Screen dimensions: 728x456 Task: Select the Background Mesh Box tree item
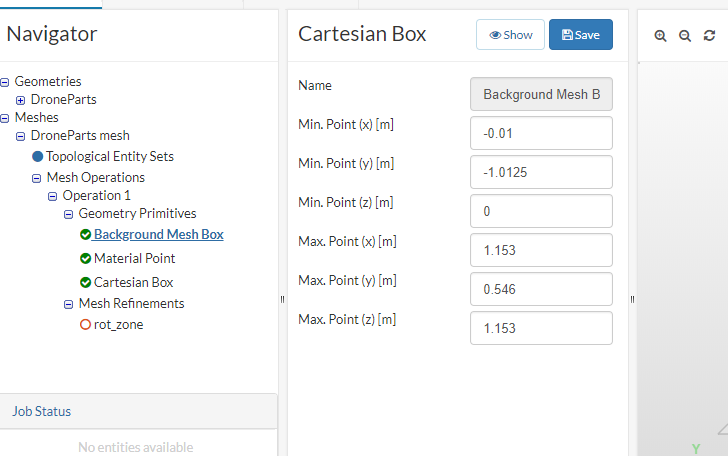tap(158, 235)
